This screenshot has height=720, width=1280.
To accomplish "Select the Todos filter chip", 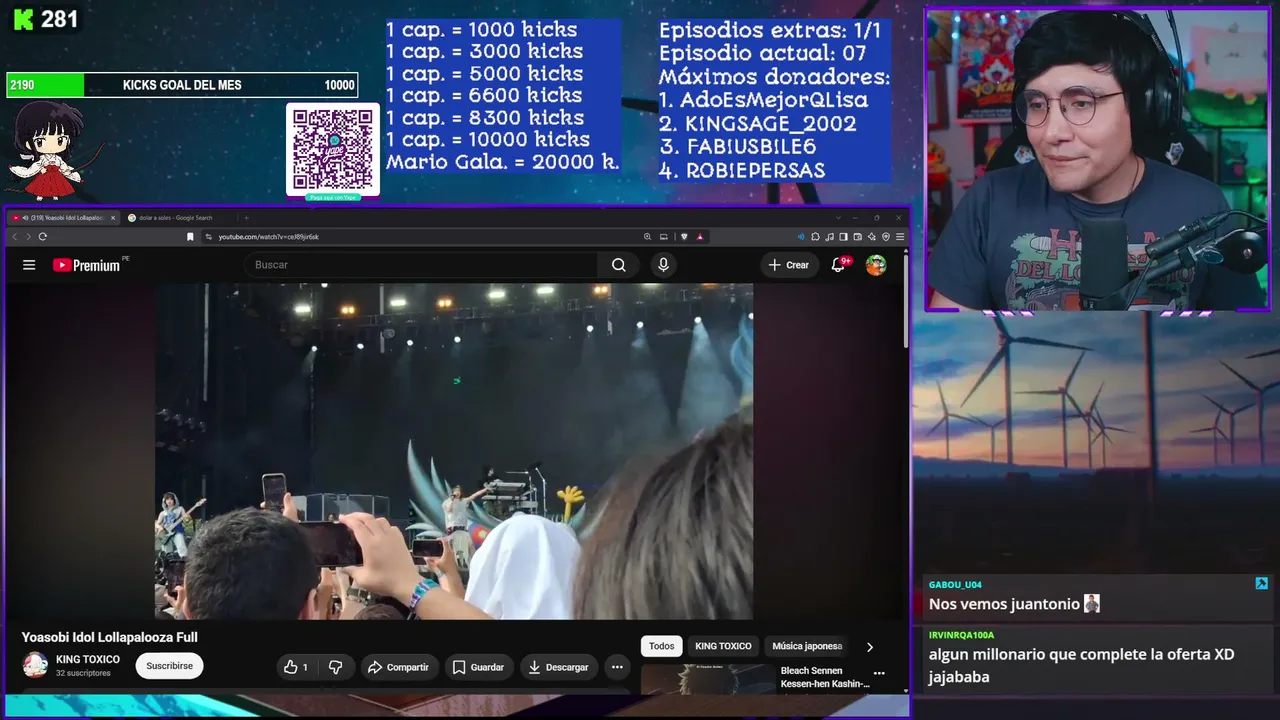I will [x=662, y=646].
